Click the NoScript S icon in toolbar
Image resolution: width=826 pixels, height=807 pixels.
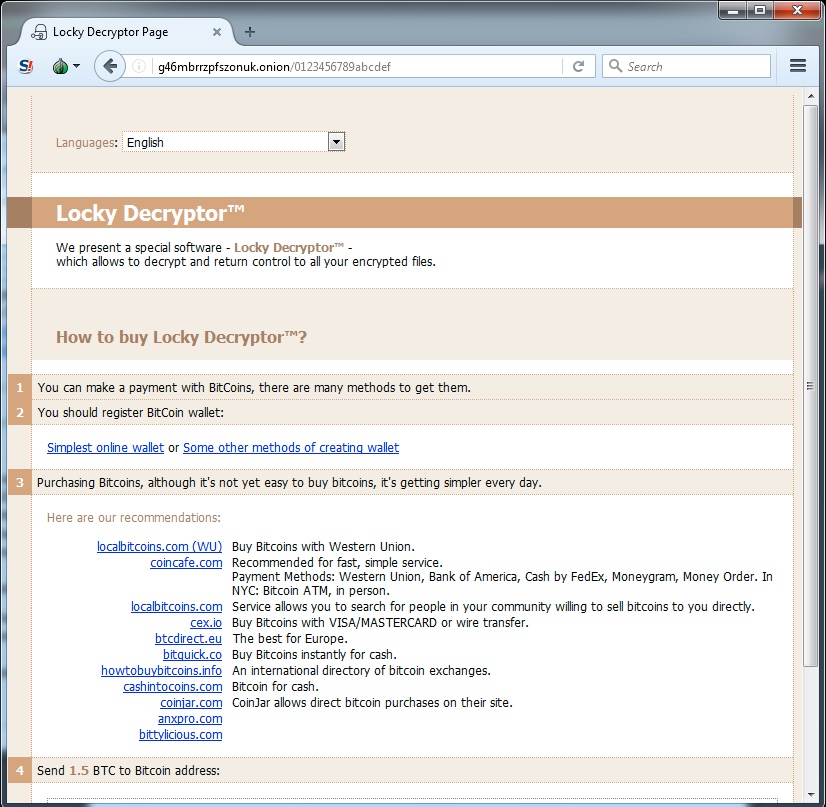tap(27, 67)
